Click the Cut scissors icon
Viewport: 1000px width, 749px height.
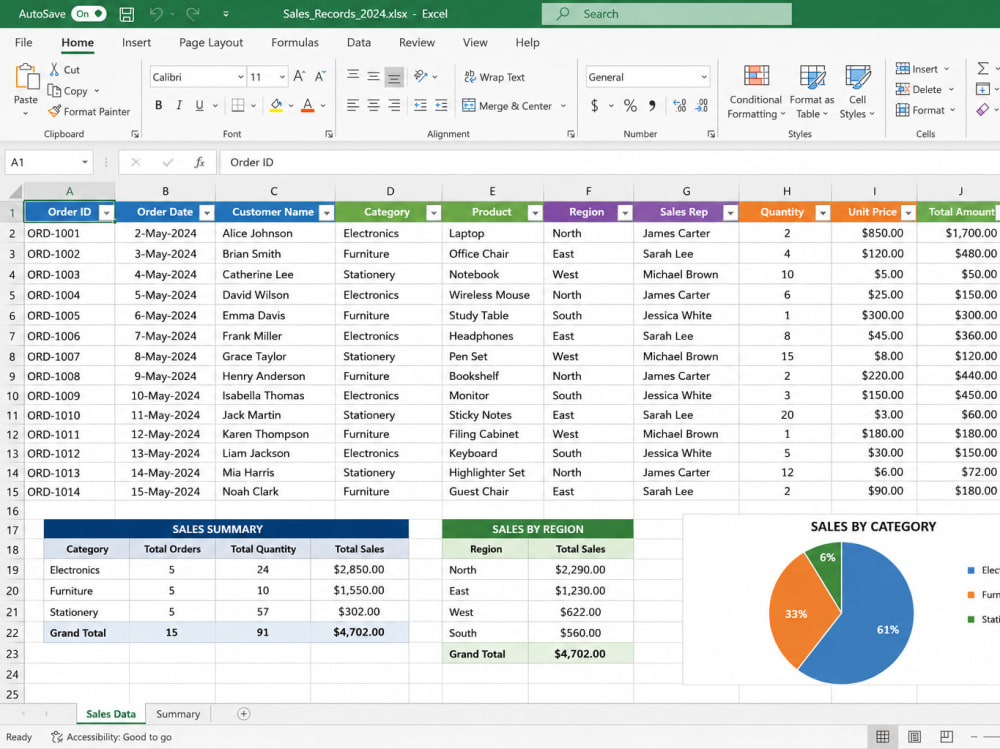click(x=55, y=70)
